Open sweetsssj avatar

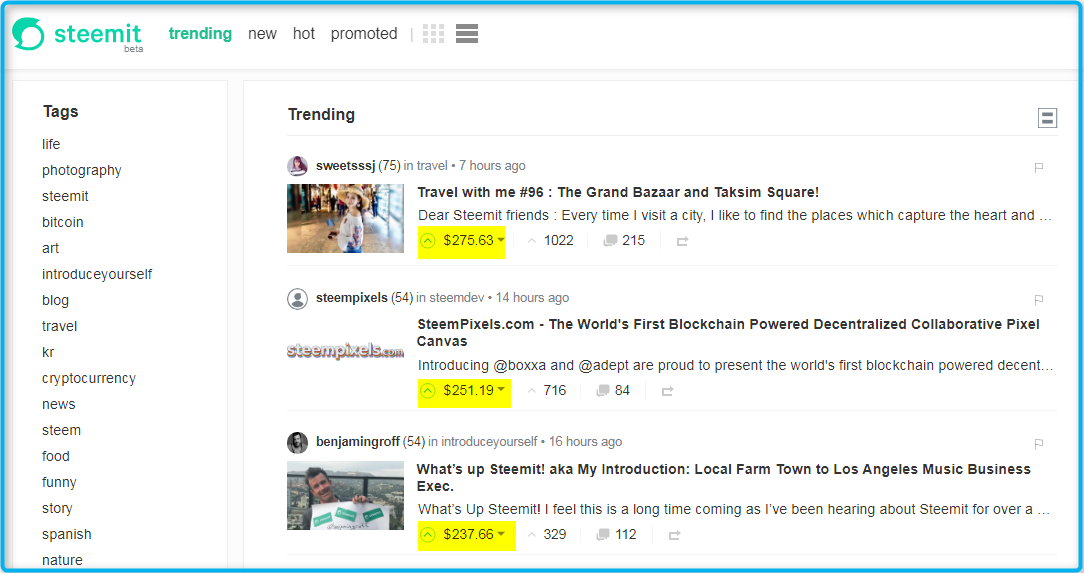tap(297, 166)
